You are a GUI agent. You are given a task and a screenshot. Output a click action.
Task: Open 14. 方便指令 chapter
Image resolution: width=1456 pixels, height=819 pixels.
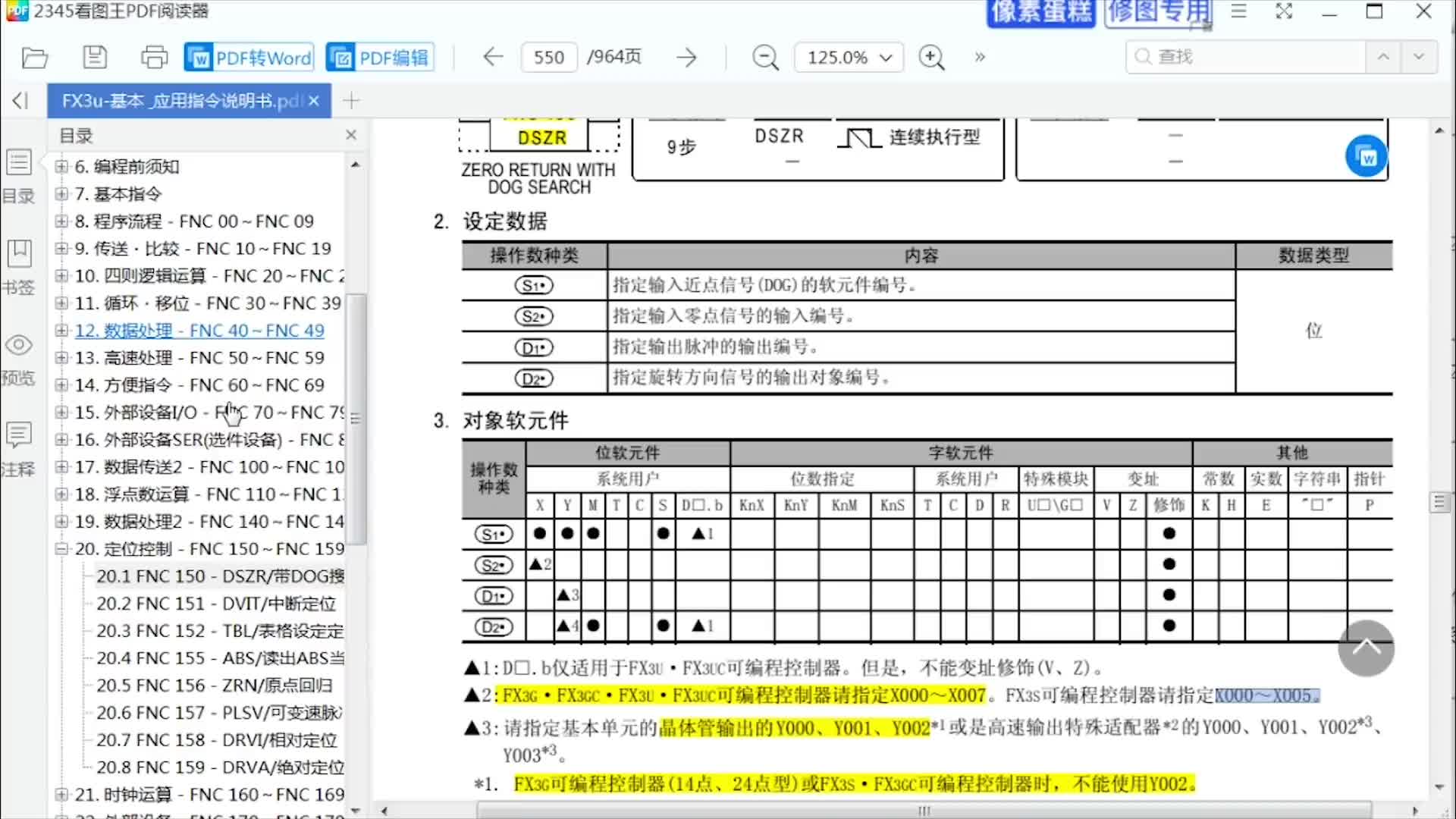click(199, 385)
